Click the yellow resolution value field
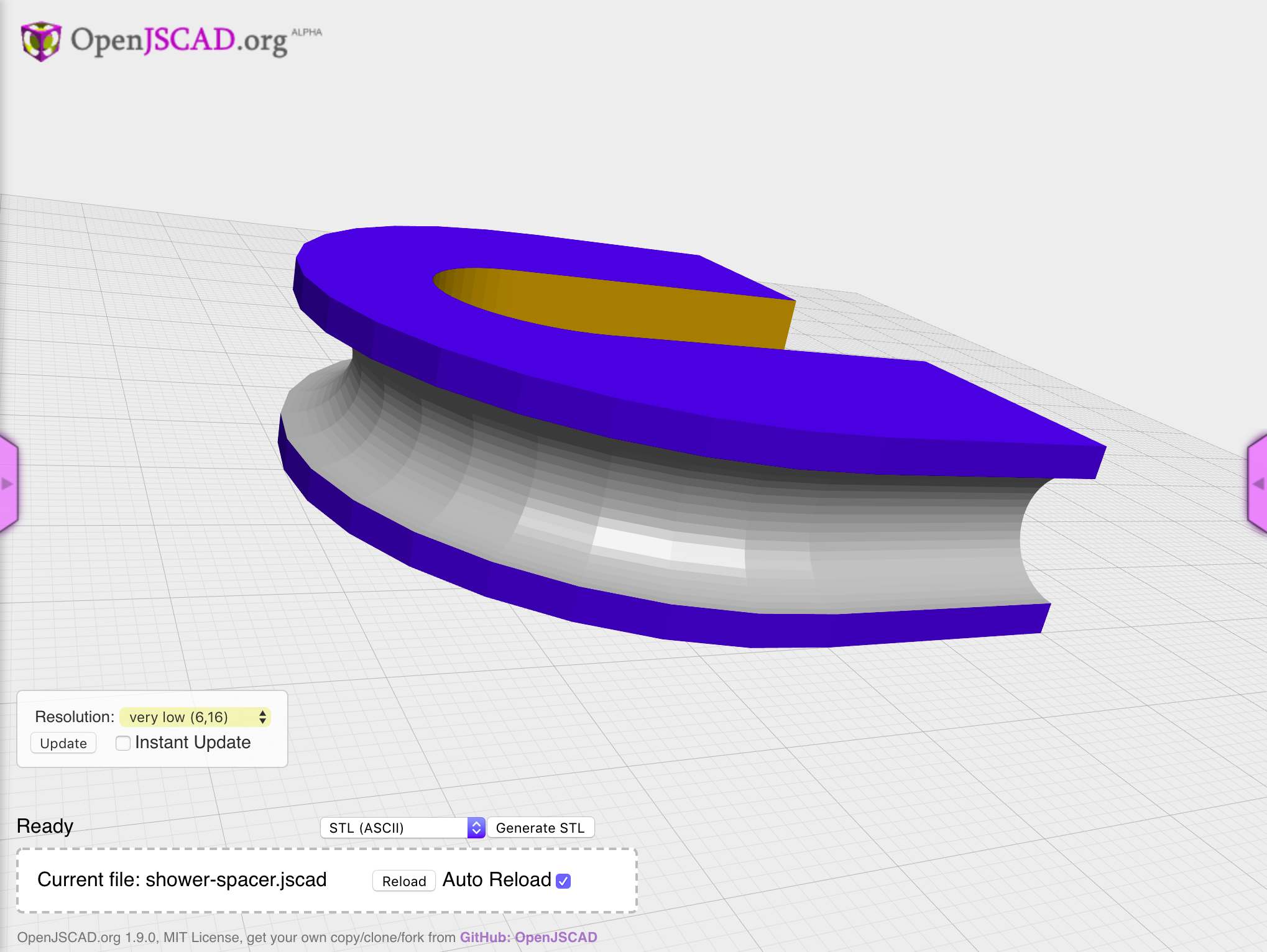 coord(187,717)
